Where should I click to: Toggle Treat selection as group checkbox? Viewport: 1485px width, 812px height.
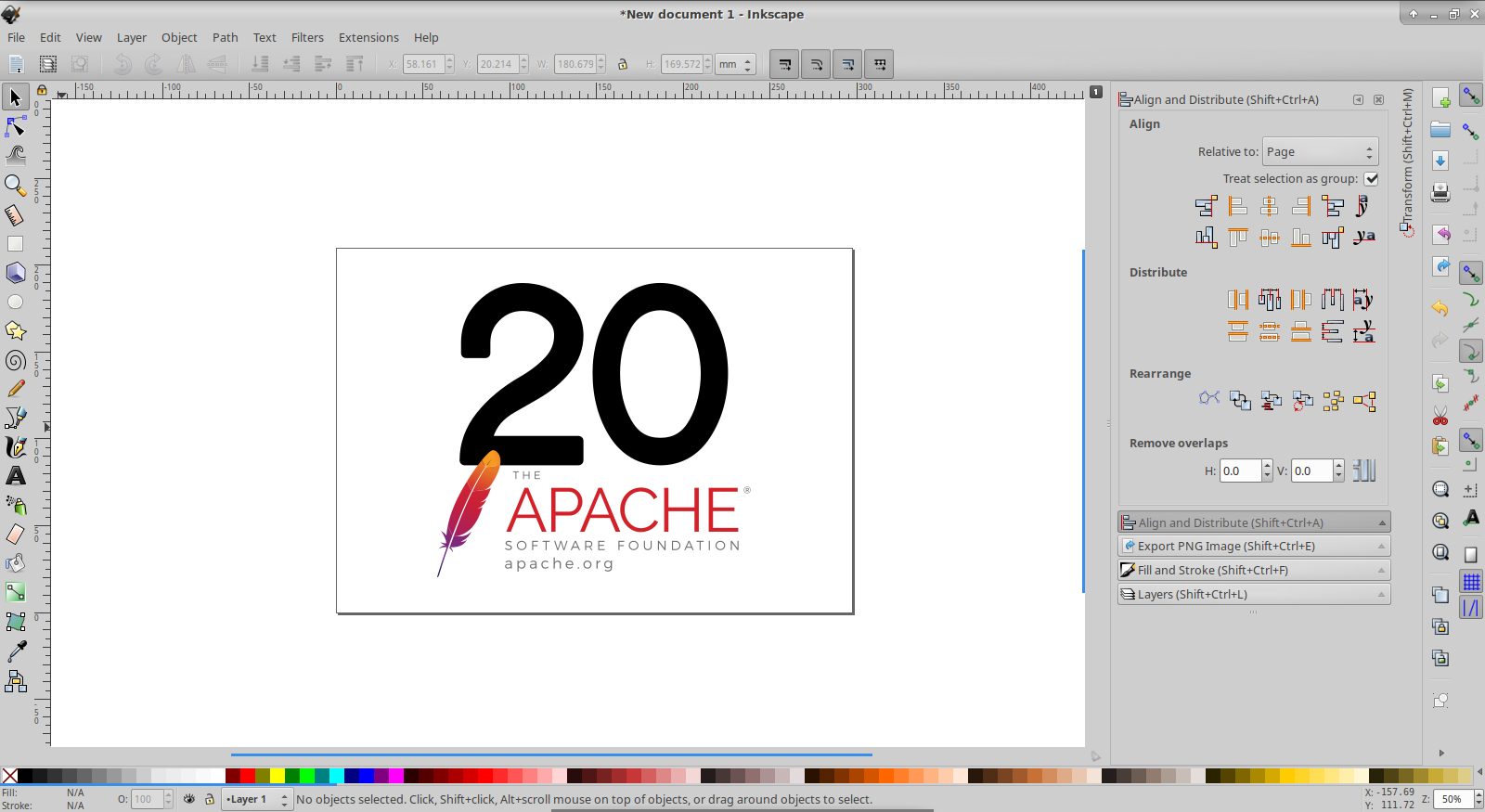[x=1371, y=178]
